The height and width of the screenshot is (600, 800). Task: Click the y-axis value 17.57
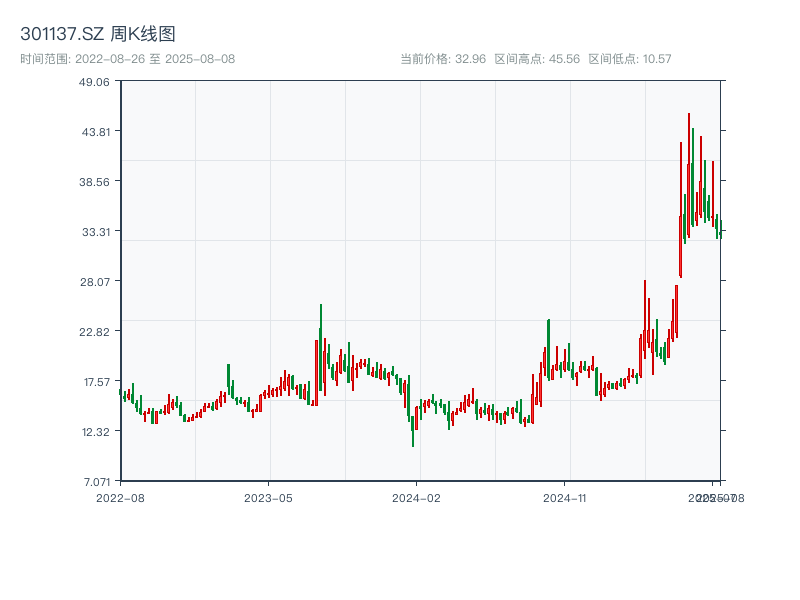pyautogui.click(x=97, y=382)
